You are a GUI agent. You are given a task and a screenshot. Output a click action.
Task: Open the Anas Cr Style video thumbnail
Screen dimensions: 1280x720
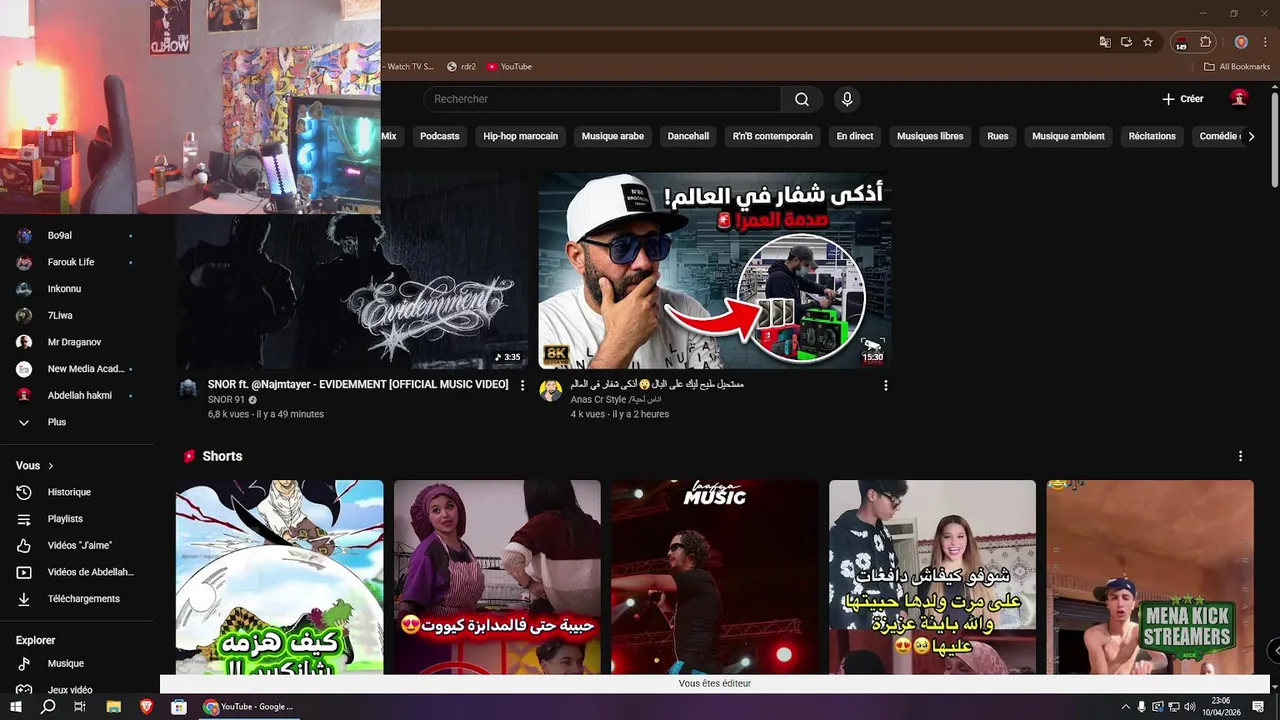[715, 270]
